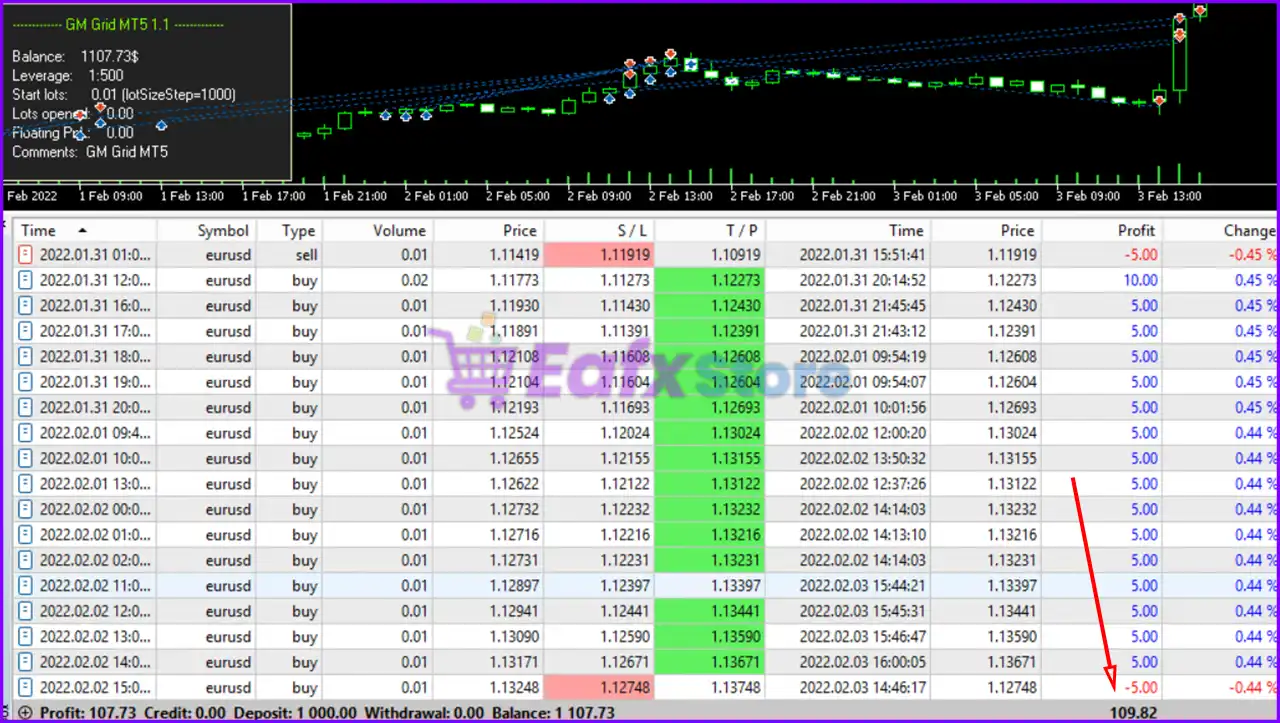The height and width of the screenshot is (723, 1280).
Task: Click the icon of the 1.12897 buy trade row
Action: tap(27, 586)
